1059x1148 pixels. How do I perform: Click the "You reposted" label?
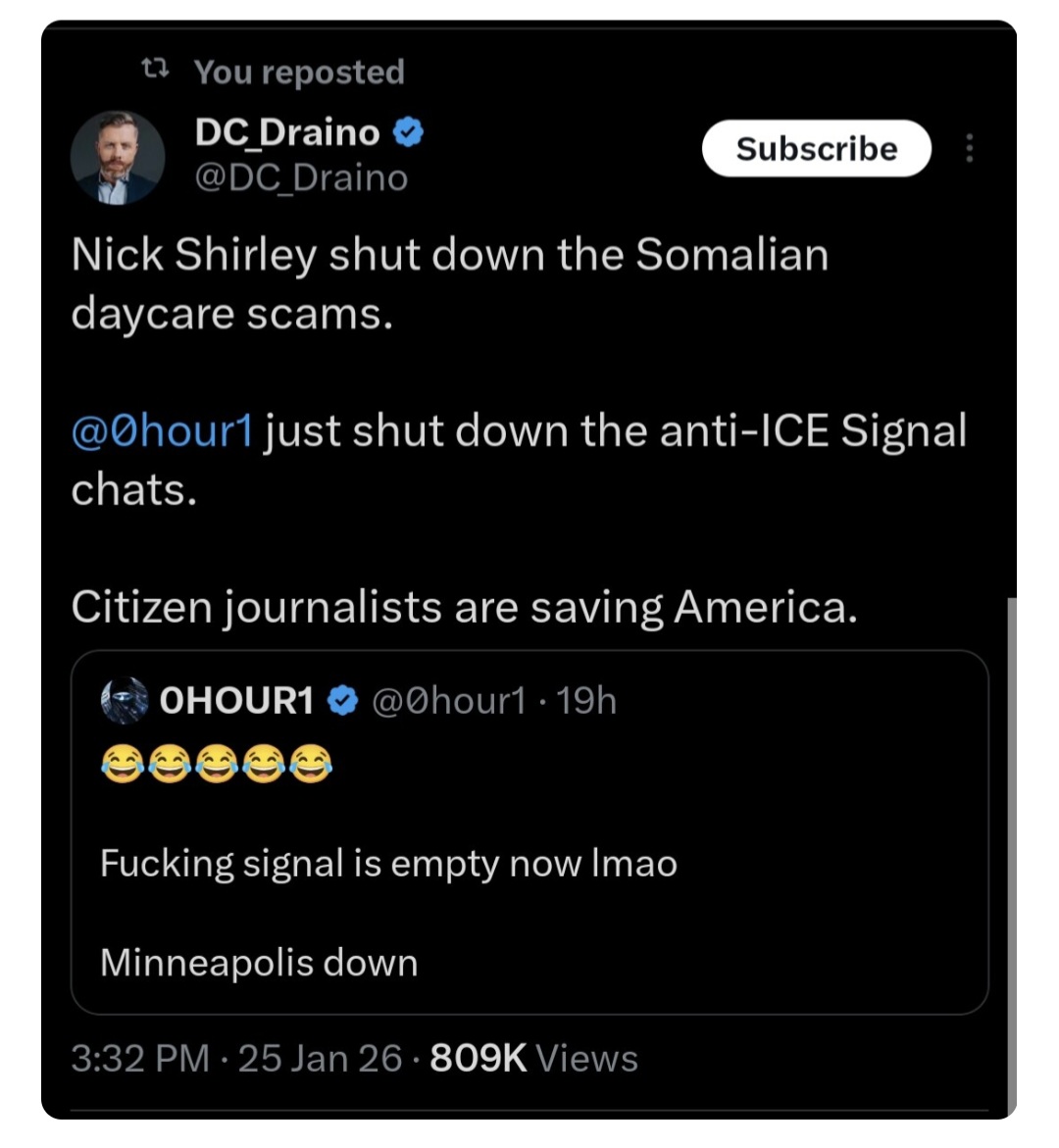[299, 72]
